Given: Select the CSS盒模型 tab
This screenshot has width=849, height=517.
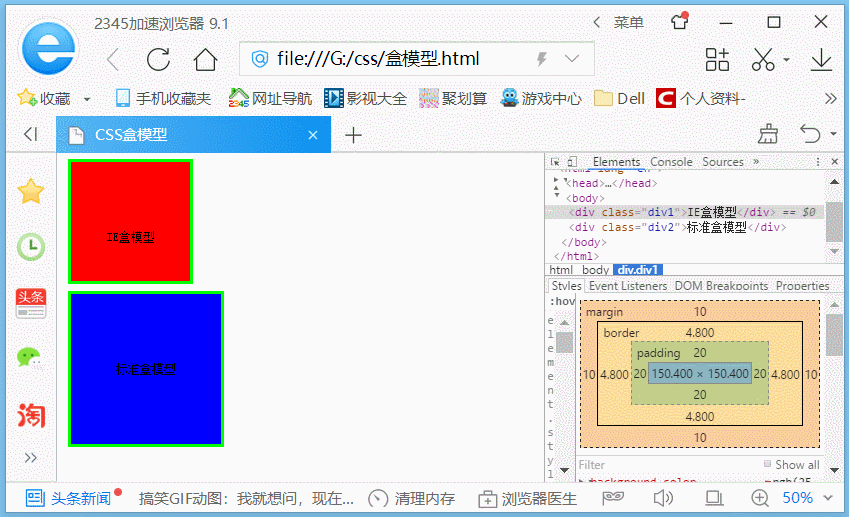Looking at the screenshot, I should (x=193, y=134).
